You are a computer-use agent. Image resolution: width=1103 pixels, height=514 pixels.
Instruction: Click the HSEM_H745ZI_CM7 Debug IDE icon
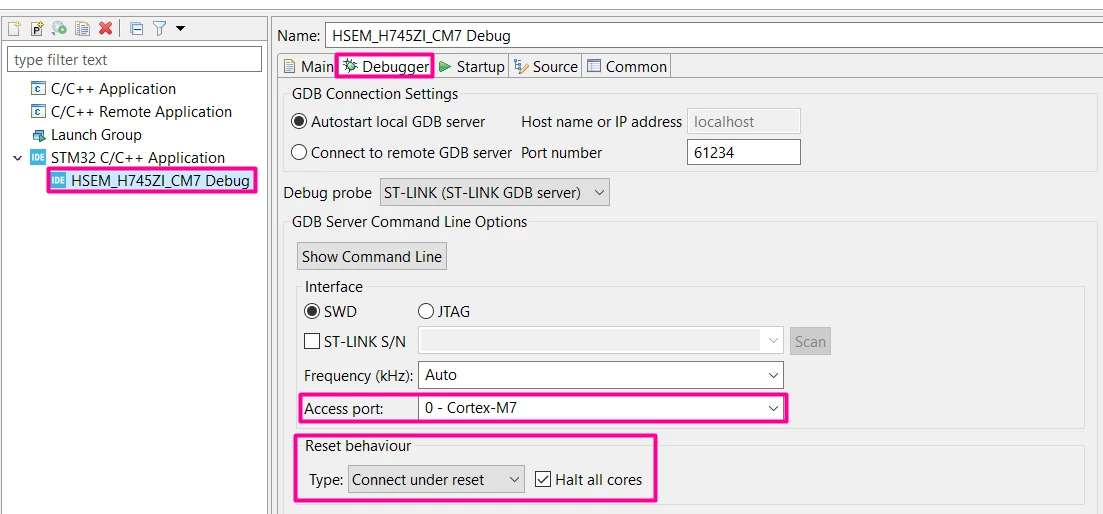coord(59,181)
